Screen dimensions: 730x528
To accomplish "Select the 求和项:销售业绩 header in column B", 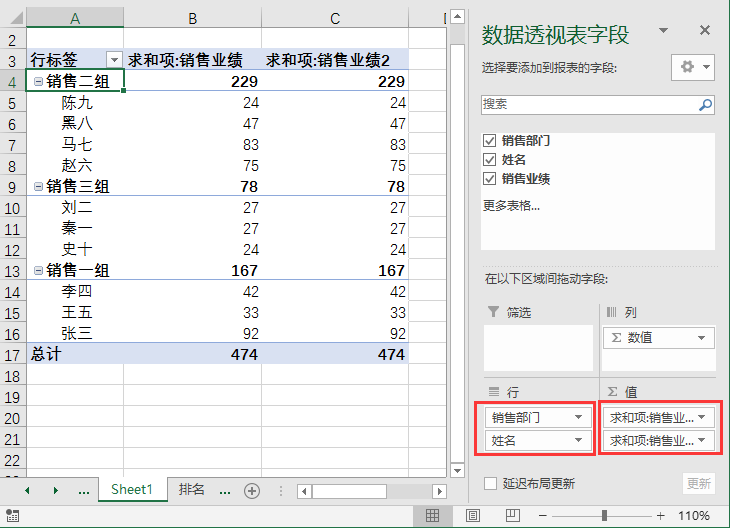I will point(193,60).
